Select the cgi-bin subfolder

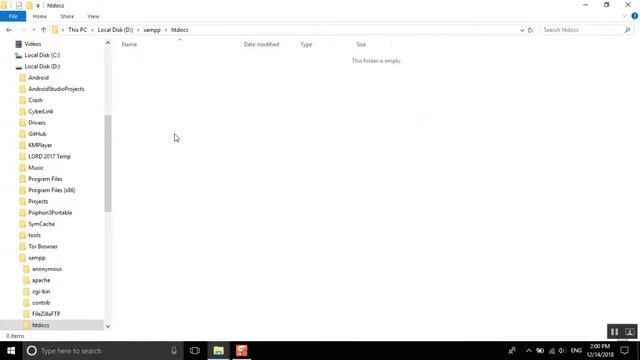click(x=41, y=291)
